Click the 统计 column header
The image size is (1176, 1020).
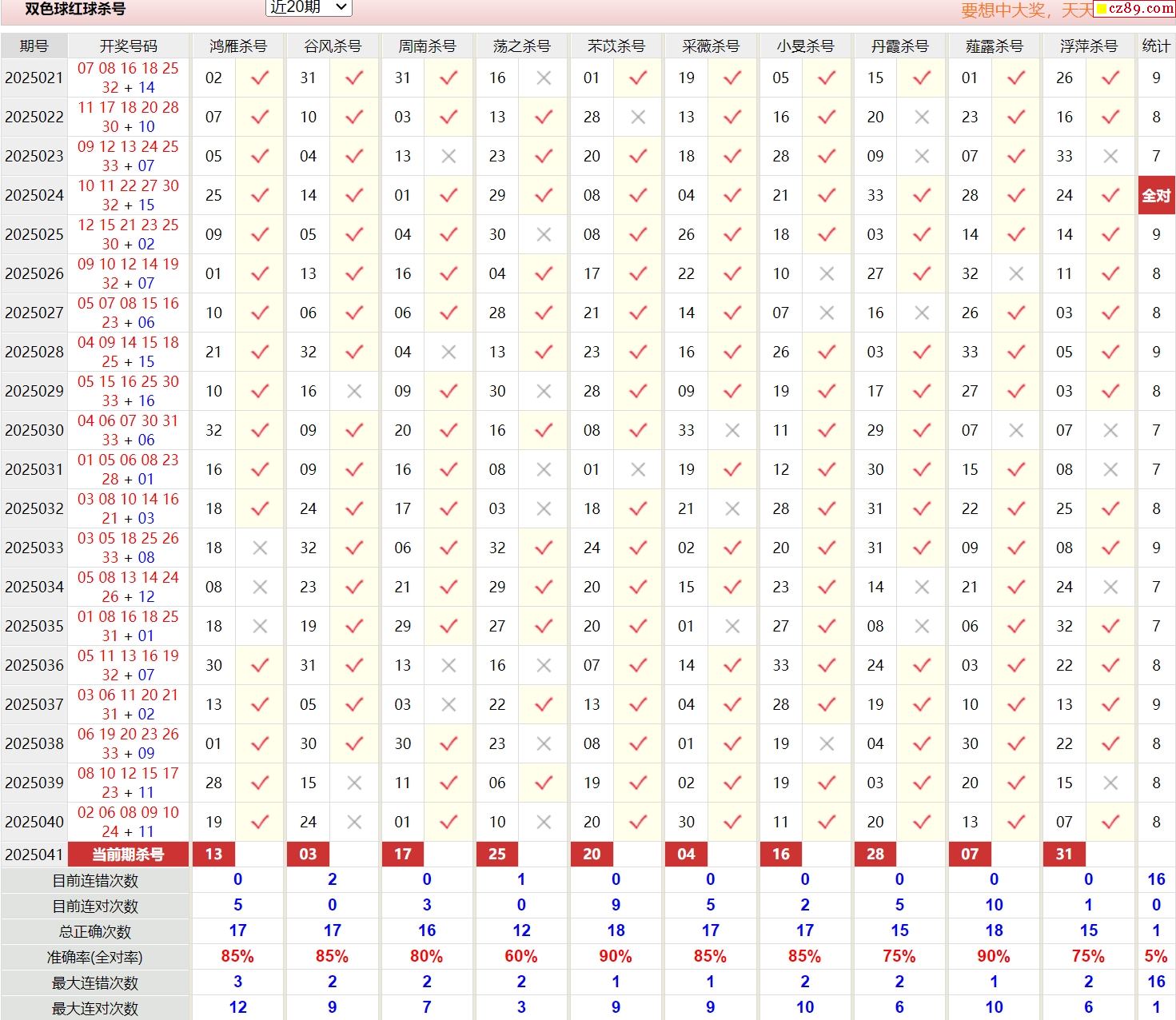point(1156,46)
